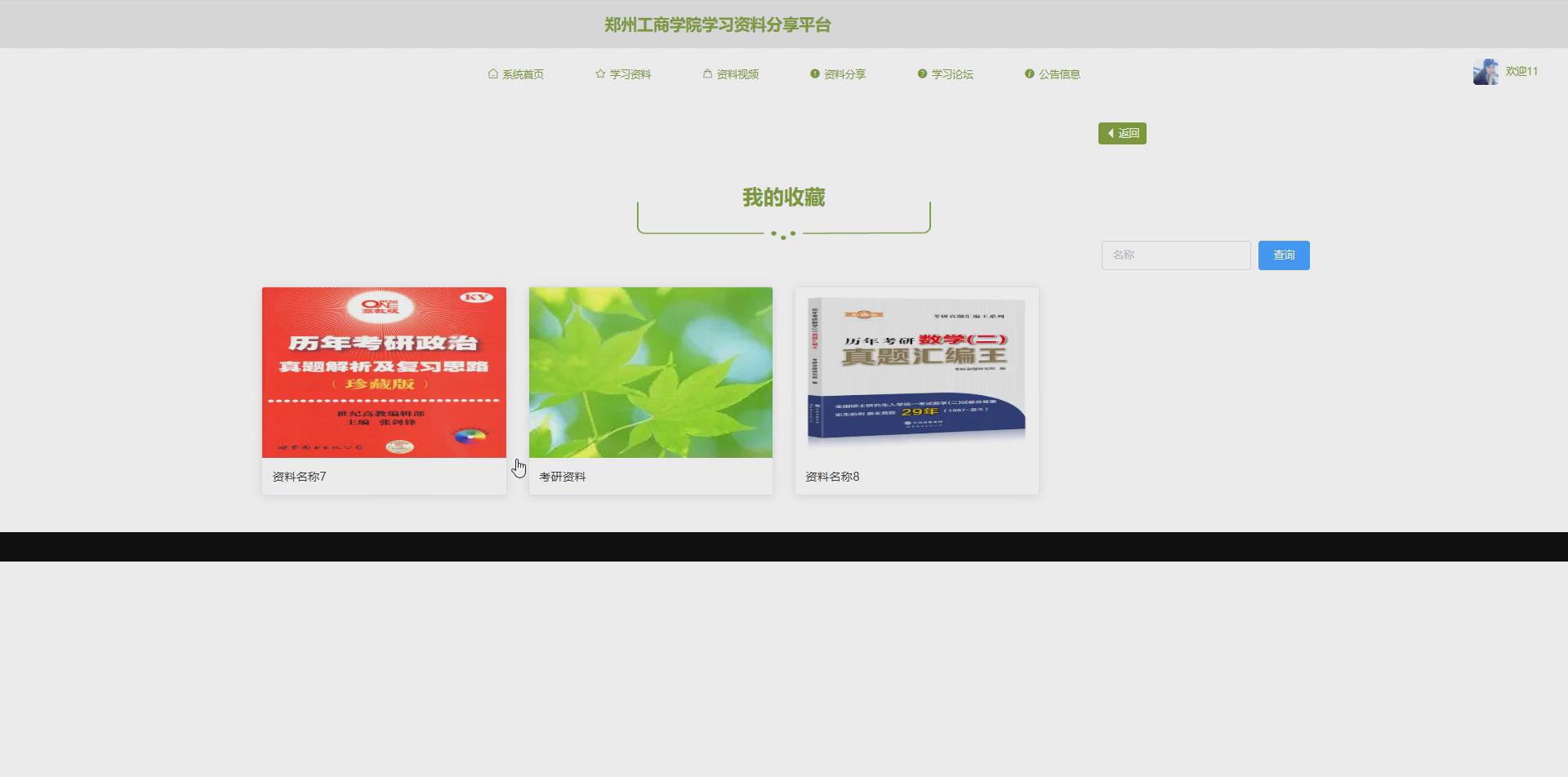Click the 欢迎11 welcome link
Screen dimensions: 1568x777
point(1521,71)
